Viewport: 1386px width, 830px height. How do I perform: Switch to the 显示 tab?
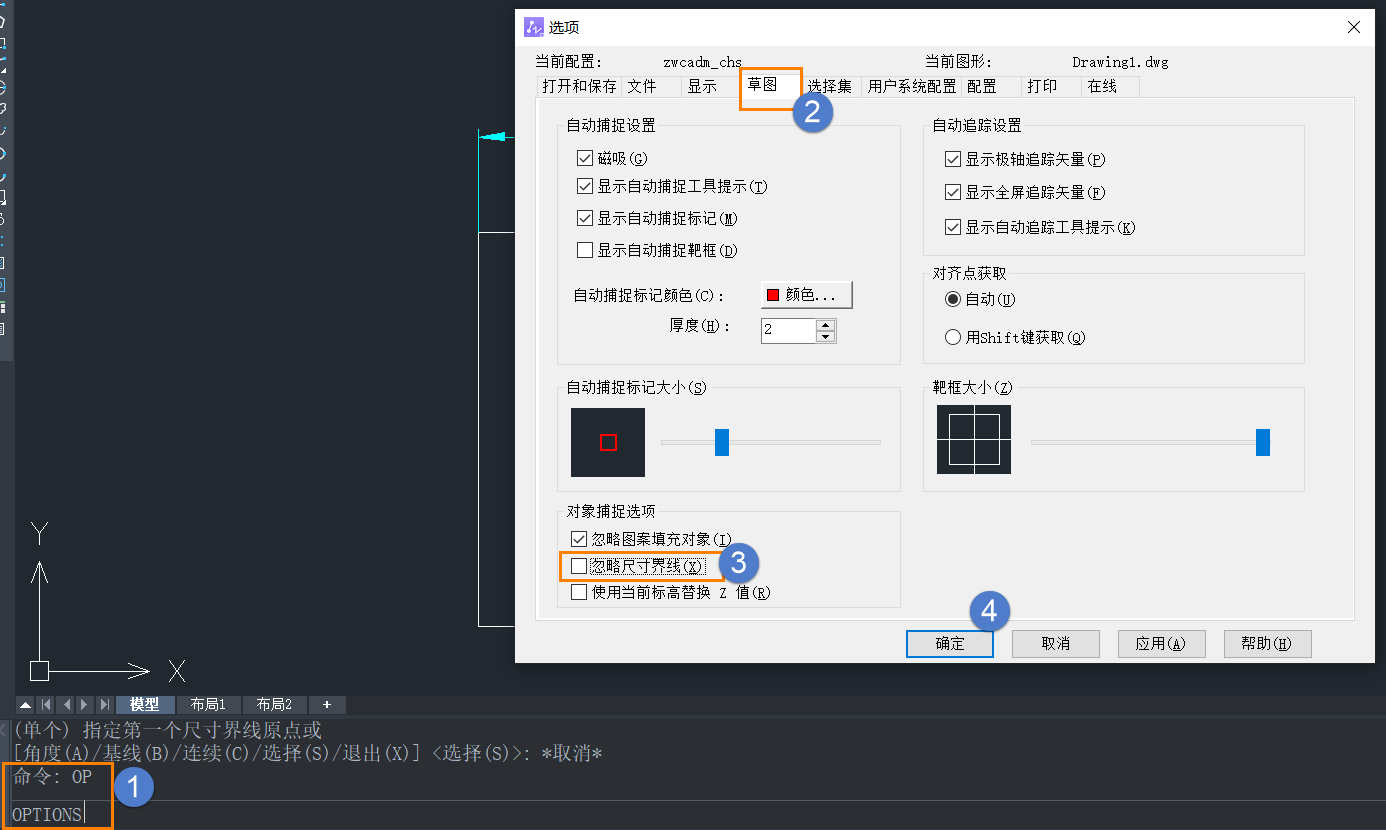[x=711, y=87]
